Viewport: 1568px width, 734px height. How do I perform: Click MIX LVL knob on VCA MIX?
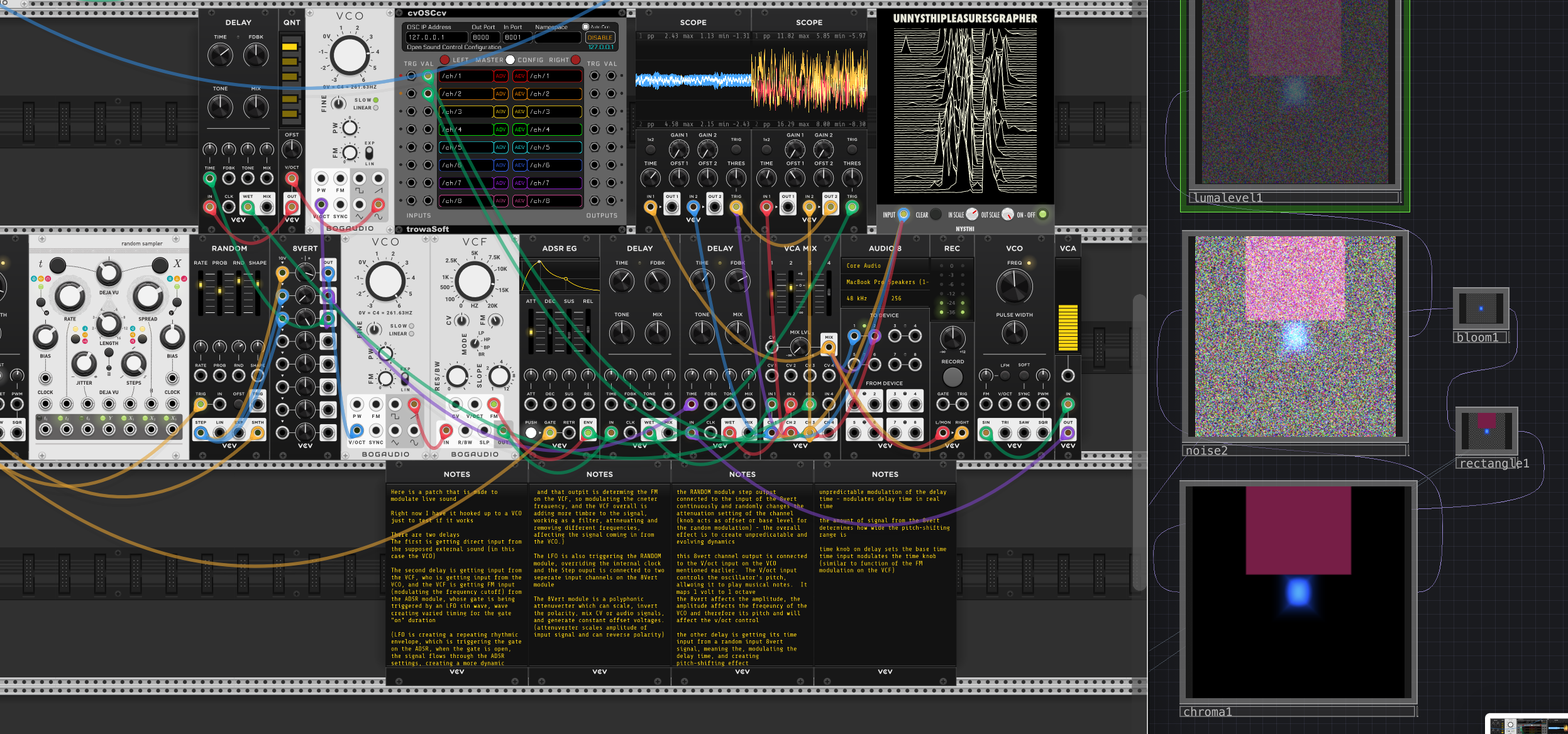click(799, 346)
